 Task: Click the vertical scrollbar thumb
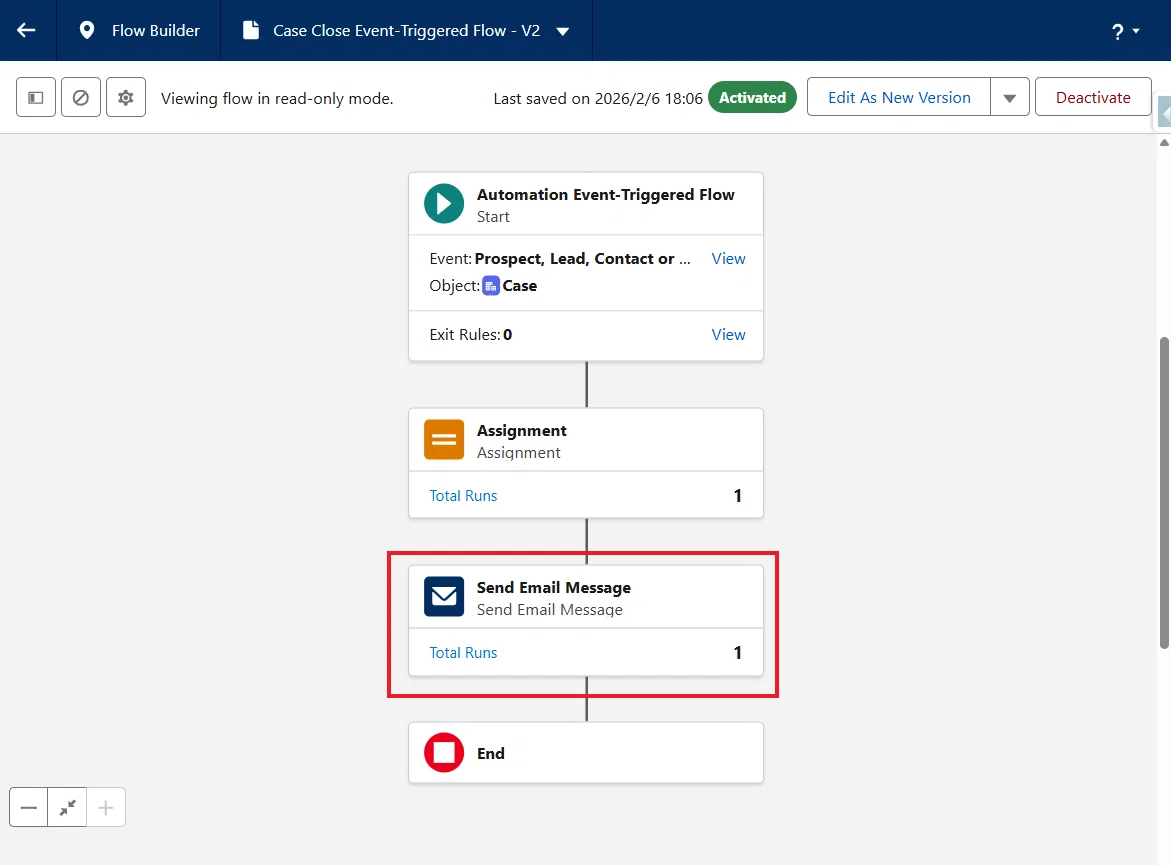[x=1164, y=493]
